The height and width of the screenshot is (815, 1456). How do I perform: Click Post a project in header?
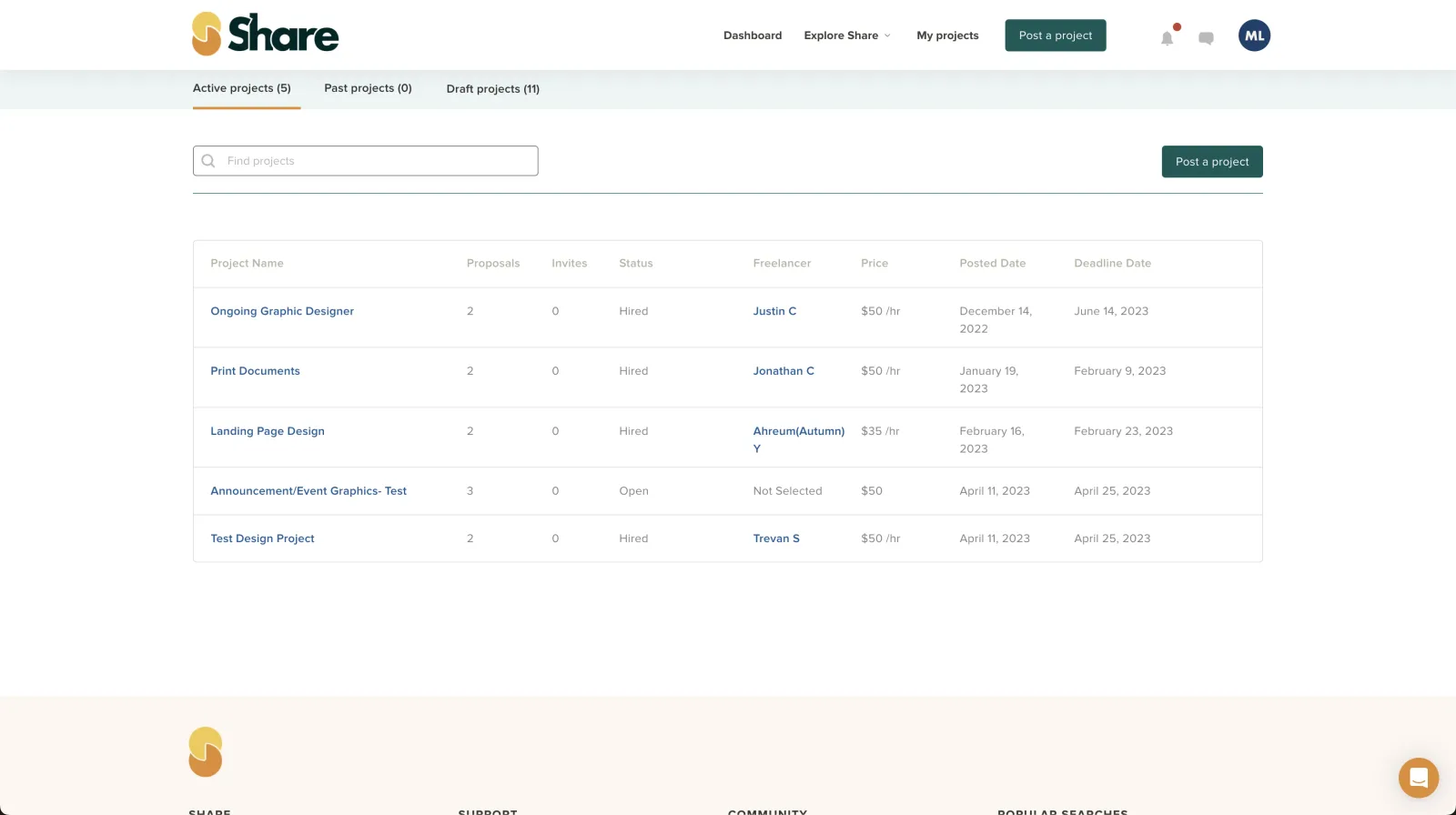click(1056, 35)
